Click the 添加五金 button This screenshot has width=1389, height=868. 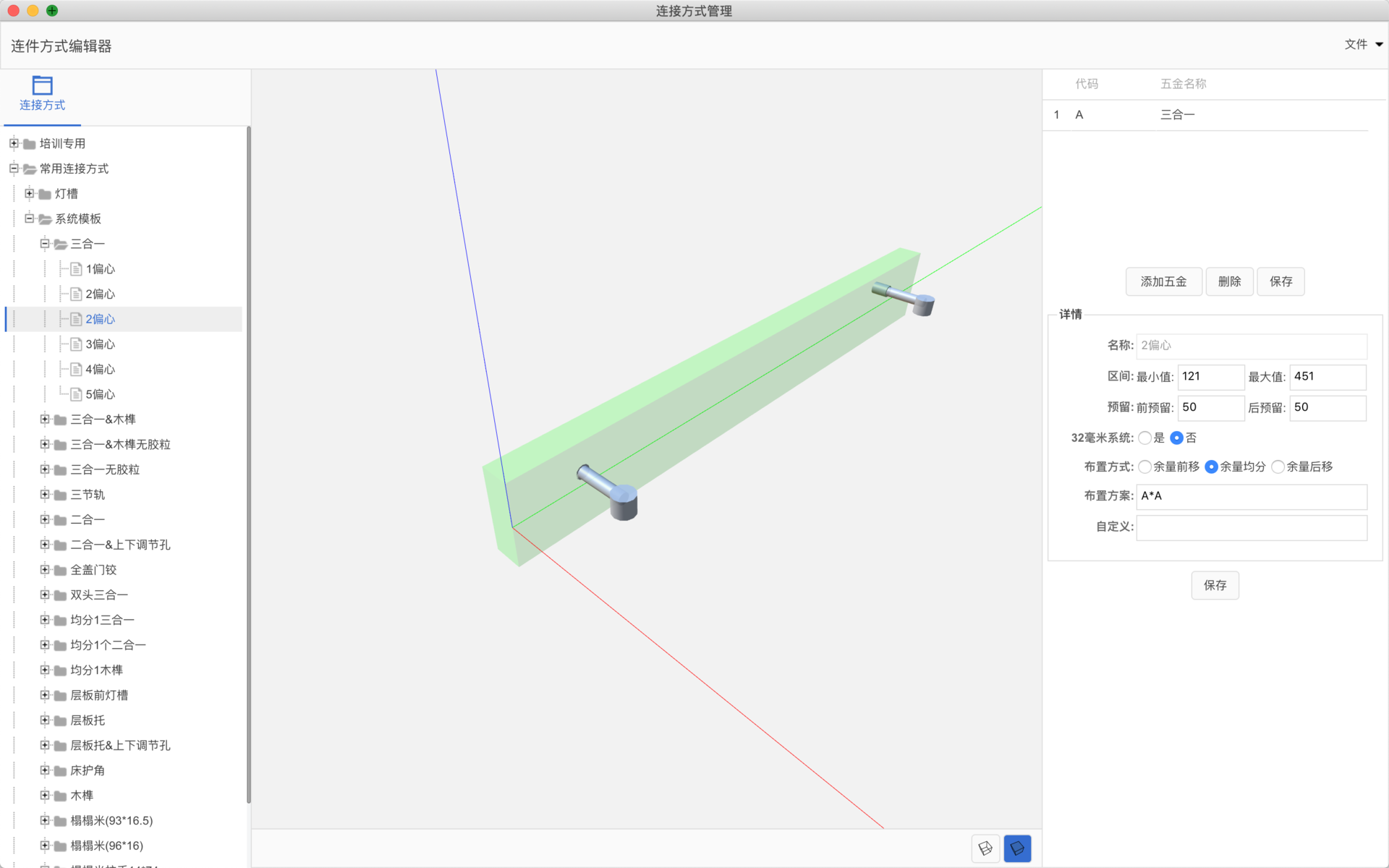coord(1163,281)
